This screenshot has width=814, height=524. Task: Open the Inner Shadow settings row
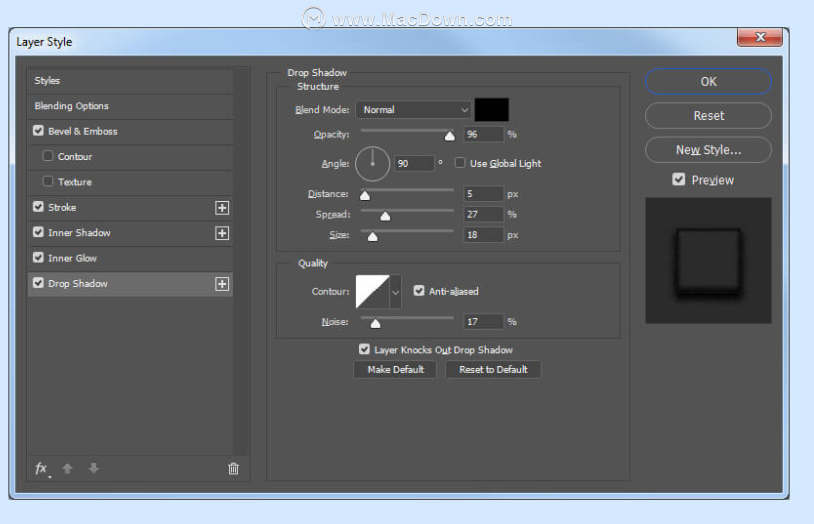click(x=130, y=233)
